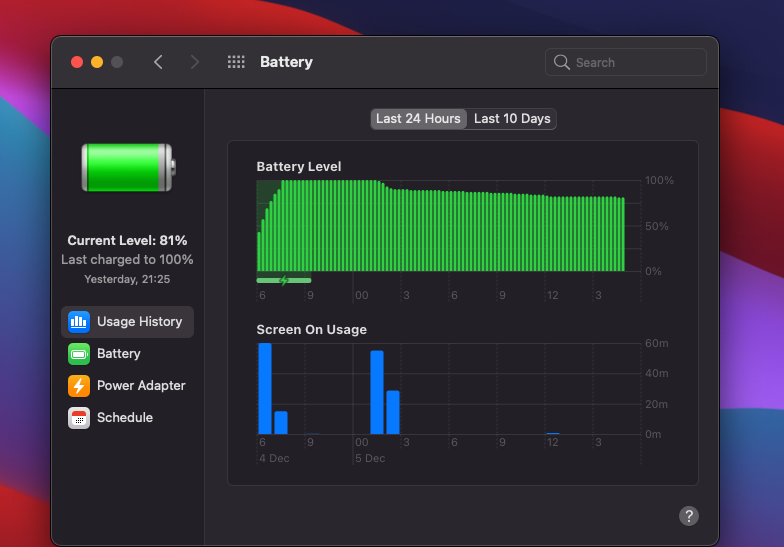Click the Yesterday, 21:25 timestamp
784x547 pixels.
tap(128, 279)
